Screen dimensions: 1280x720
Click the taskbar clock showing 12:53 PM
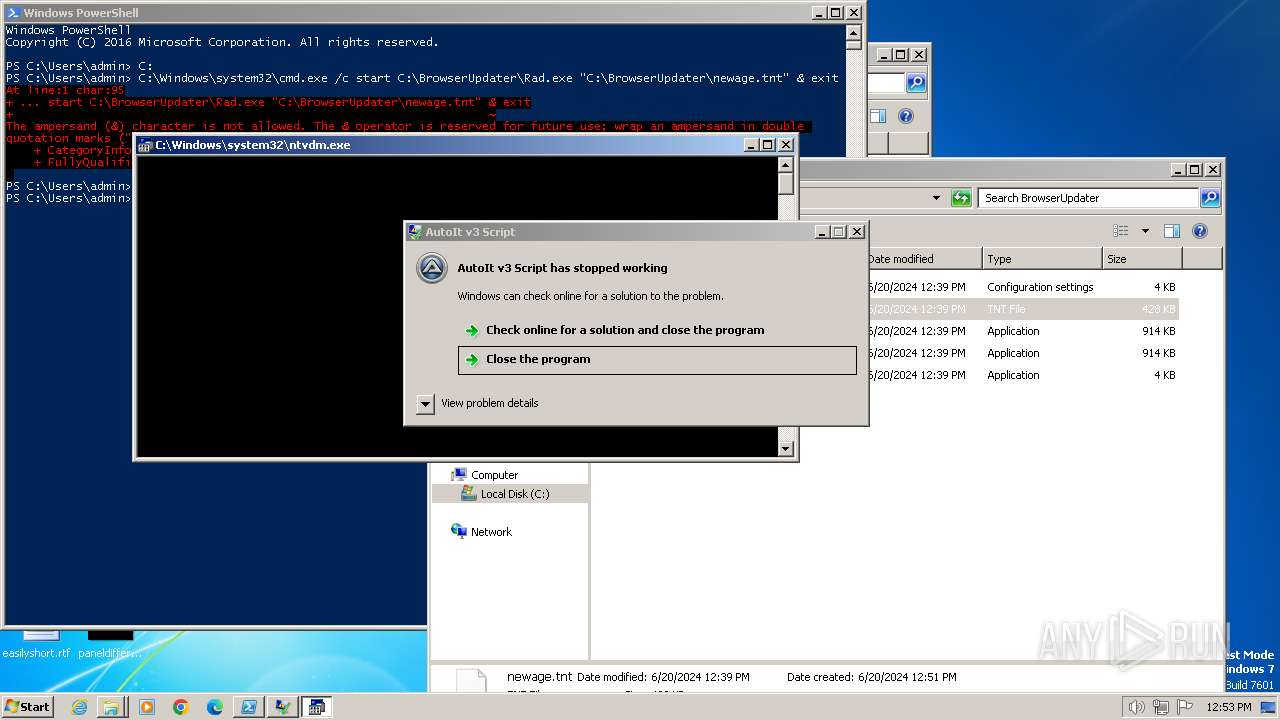coord(1229,707)
